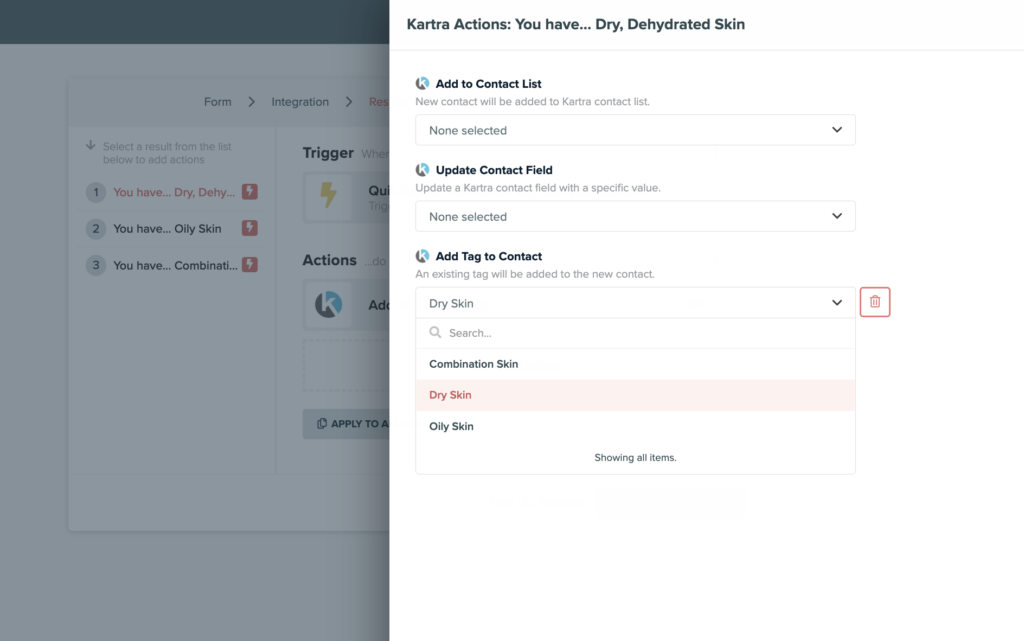Click the down arrow icon above results list
1024x641 pixels.
tap(91, 145)
